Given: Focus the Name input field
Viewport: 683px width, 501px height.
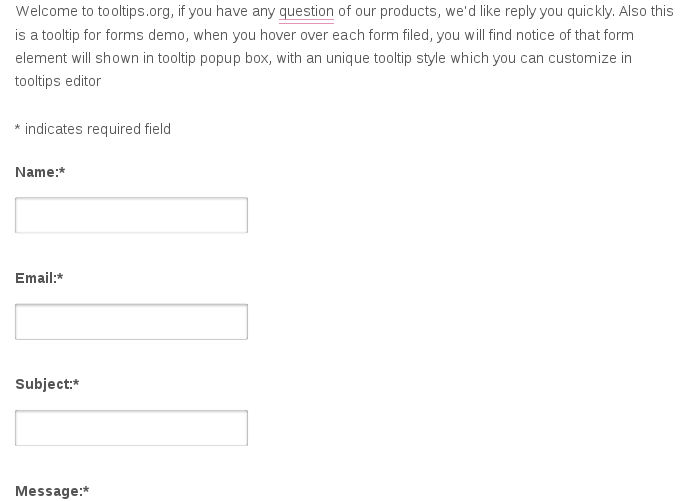Looking at the screenshot, I should (x=131, y=215).
